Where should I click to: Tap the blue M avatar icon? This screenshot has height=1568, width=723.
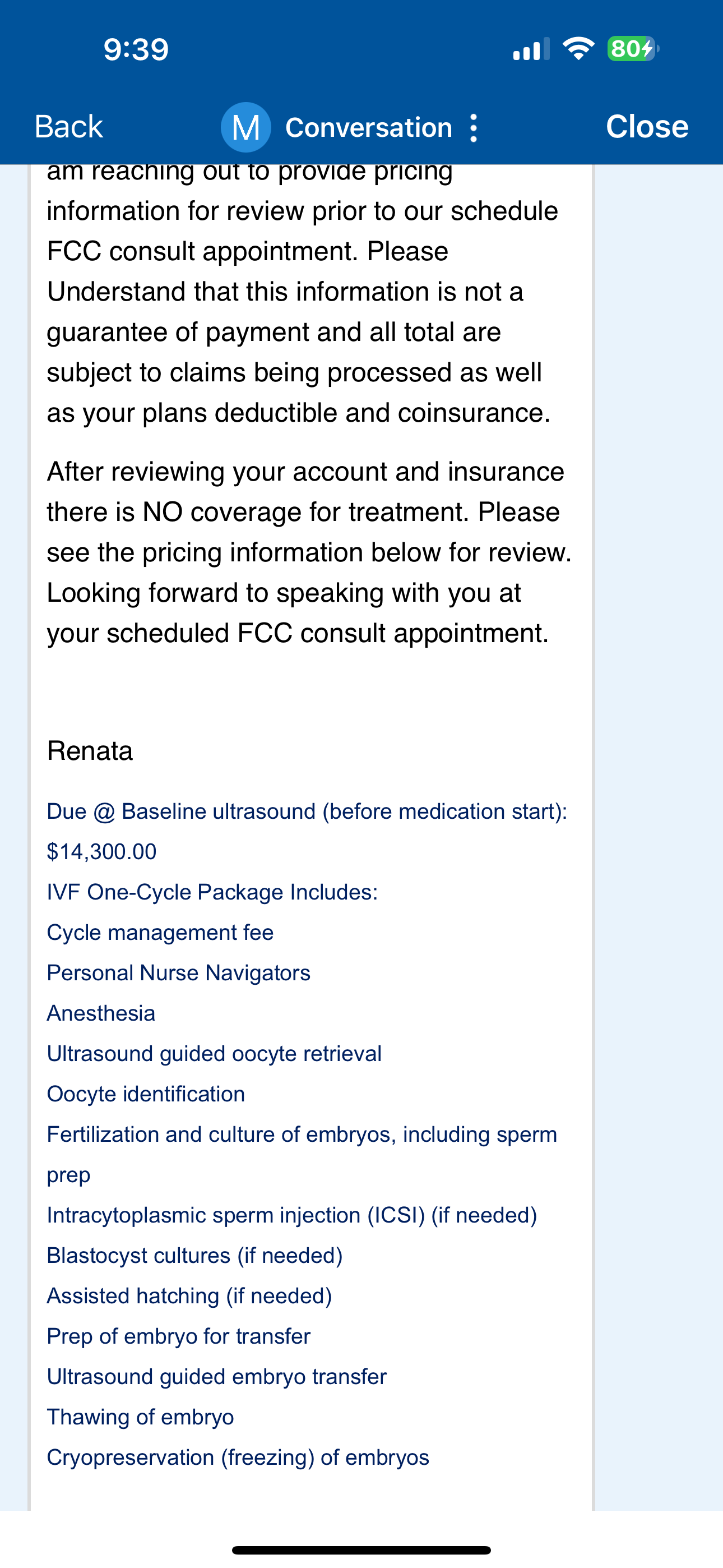tap(245, 128)
